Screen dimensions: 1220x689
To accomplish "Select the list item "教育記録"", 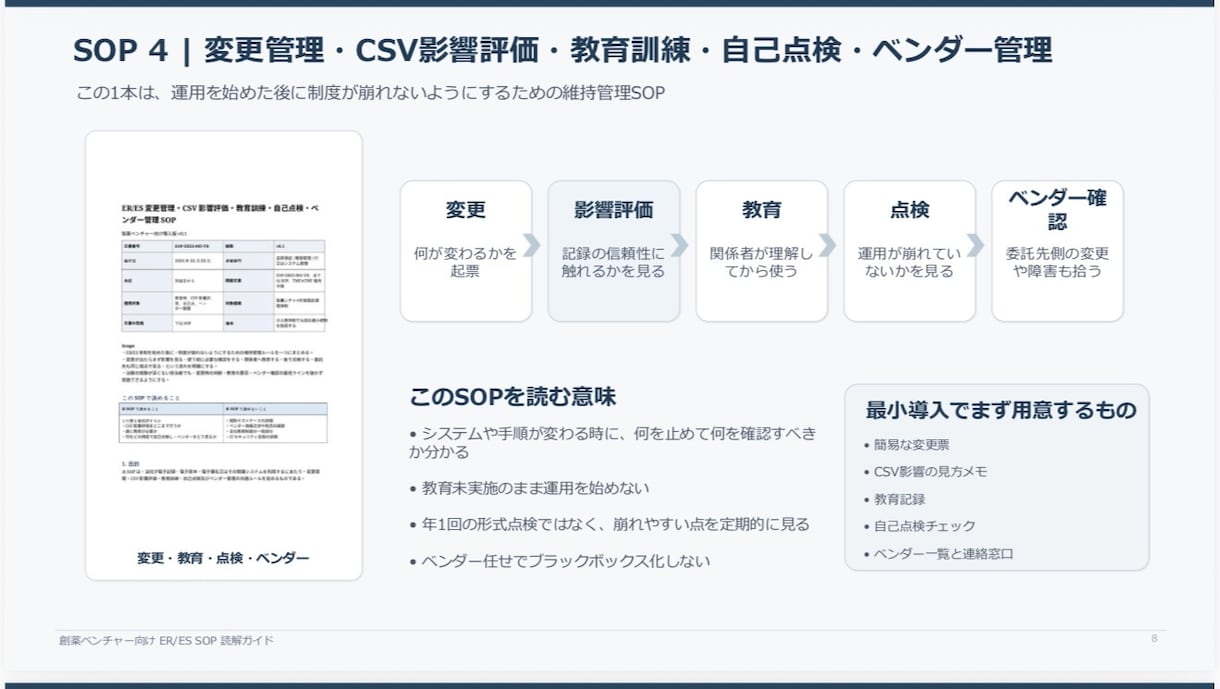I will [x=894, y=499].
